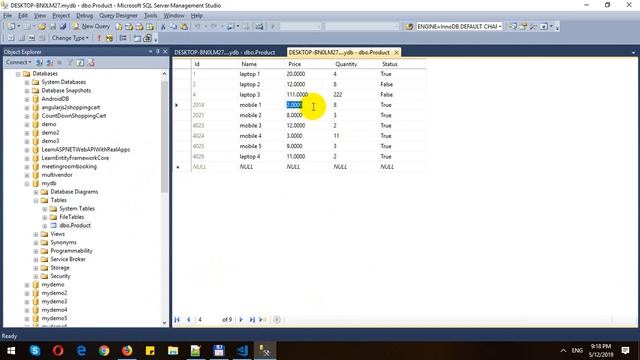Collapse the mydb database node

coord(27,184)
